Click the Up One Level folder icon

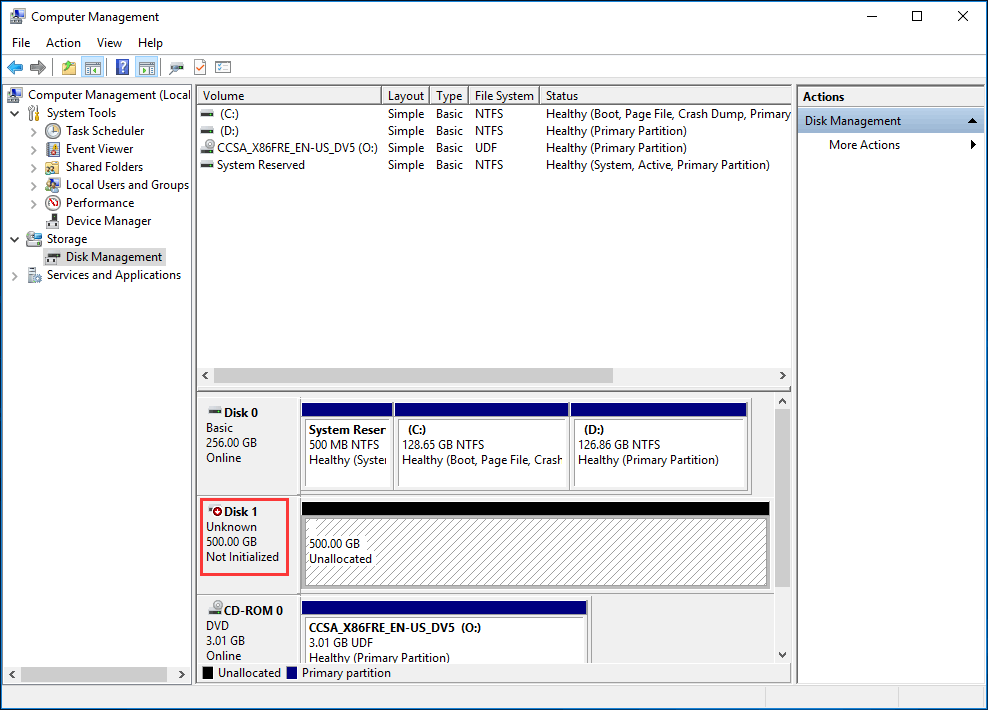point(68,68)
